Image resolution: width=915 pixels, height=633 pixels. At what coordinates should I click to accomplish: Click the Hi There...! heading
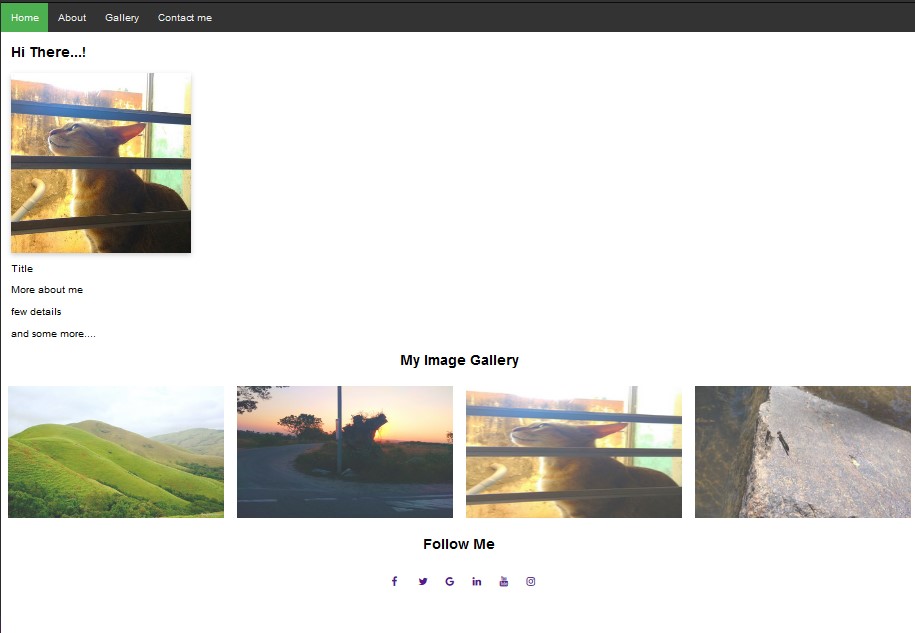pos(49,52)
